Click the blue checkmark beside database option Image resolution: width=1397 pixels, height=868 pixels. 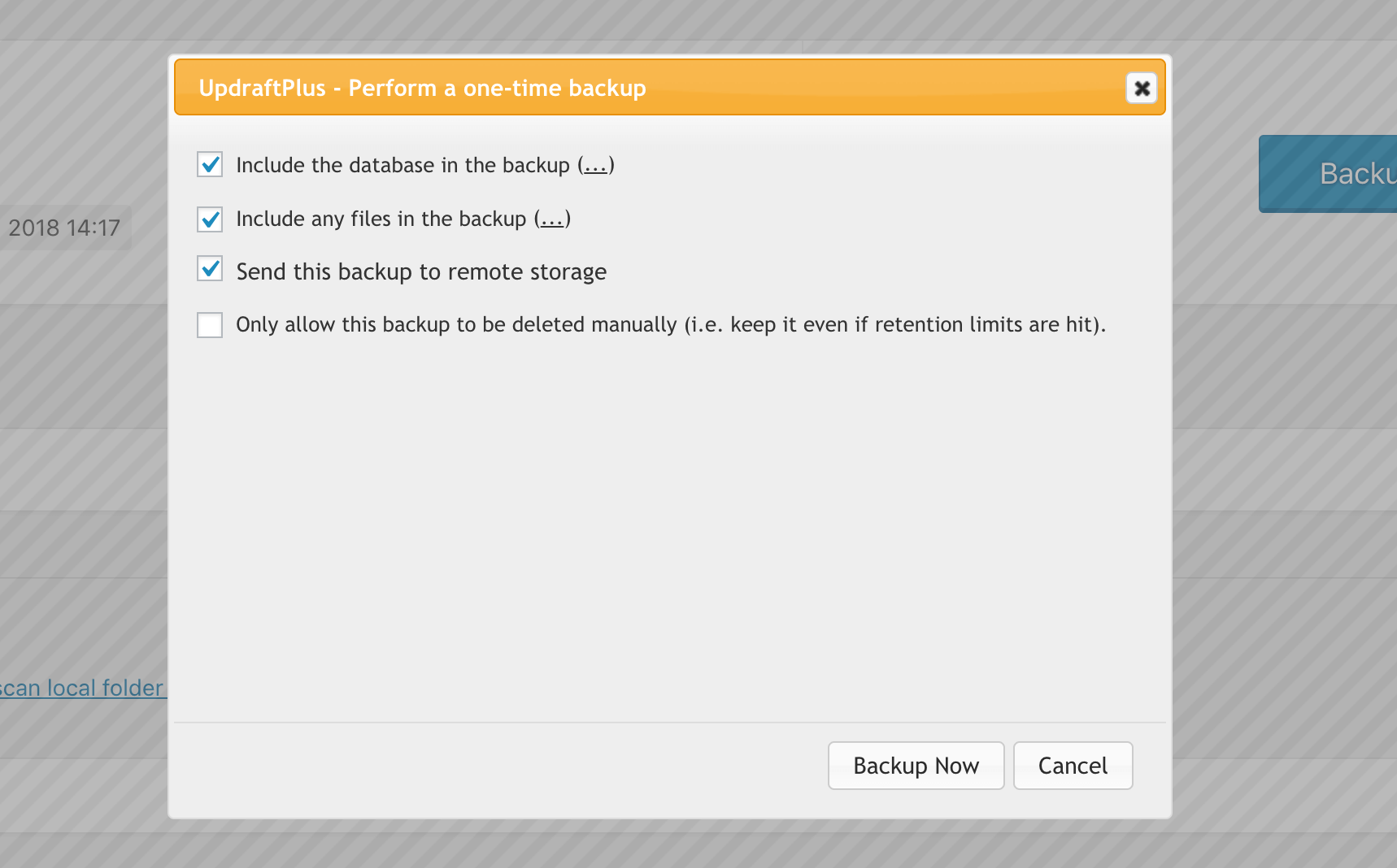click(211, 164)
